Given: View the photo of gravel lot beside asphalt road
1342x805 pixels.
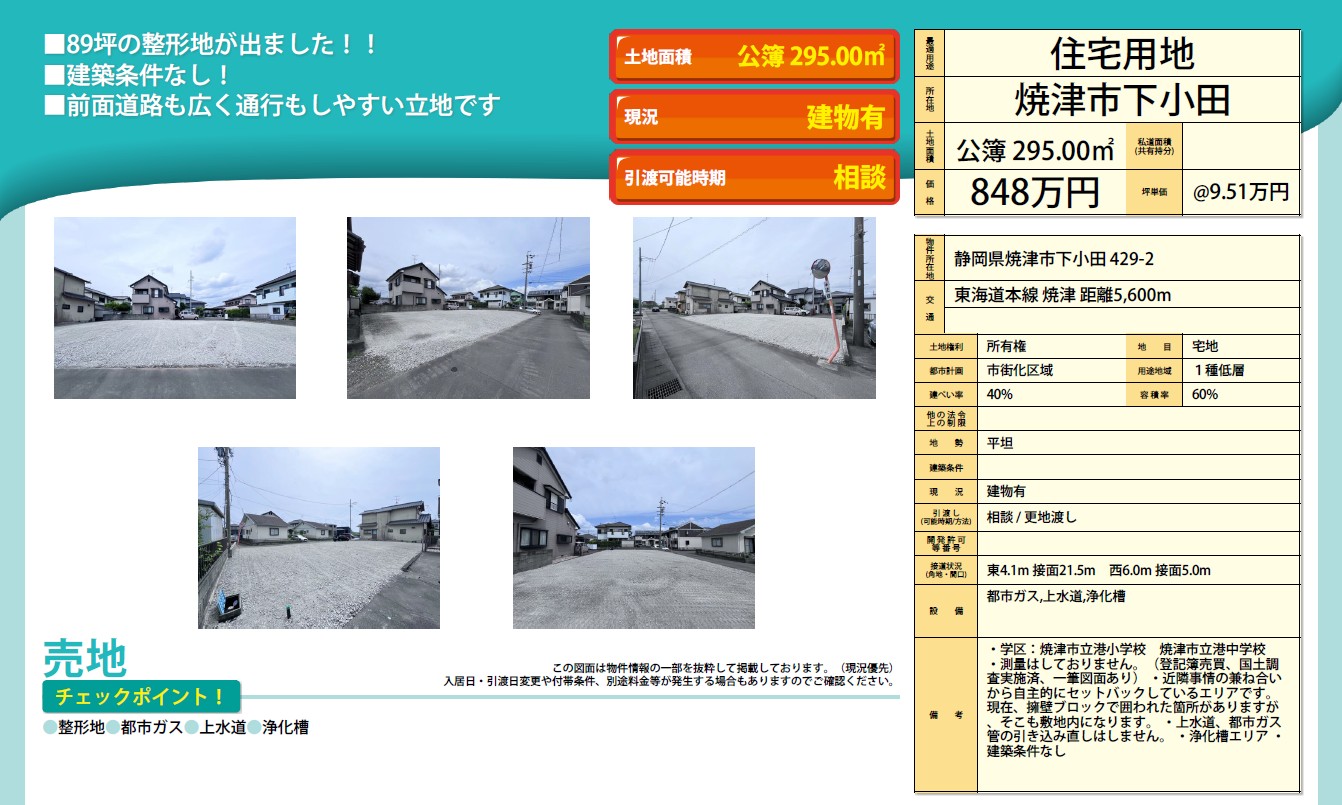Looking at the screenshot, I should click(468, 308).
